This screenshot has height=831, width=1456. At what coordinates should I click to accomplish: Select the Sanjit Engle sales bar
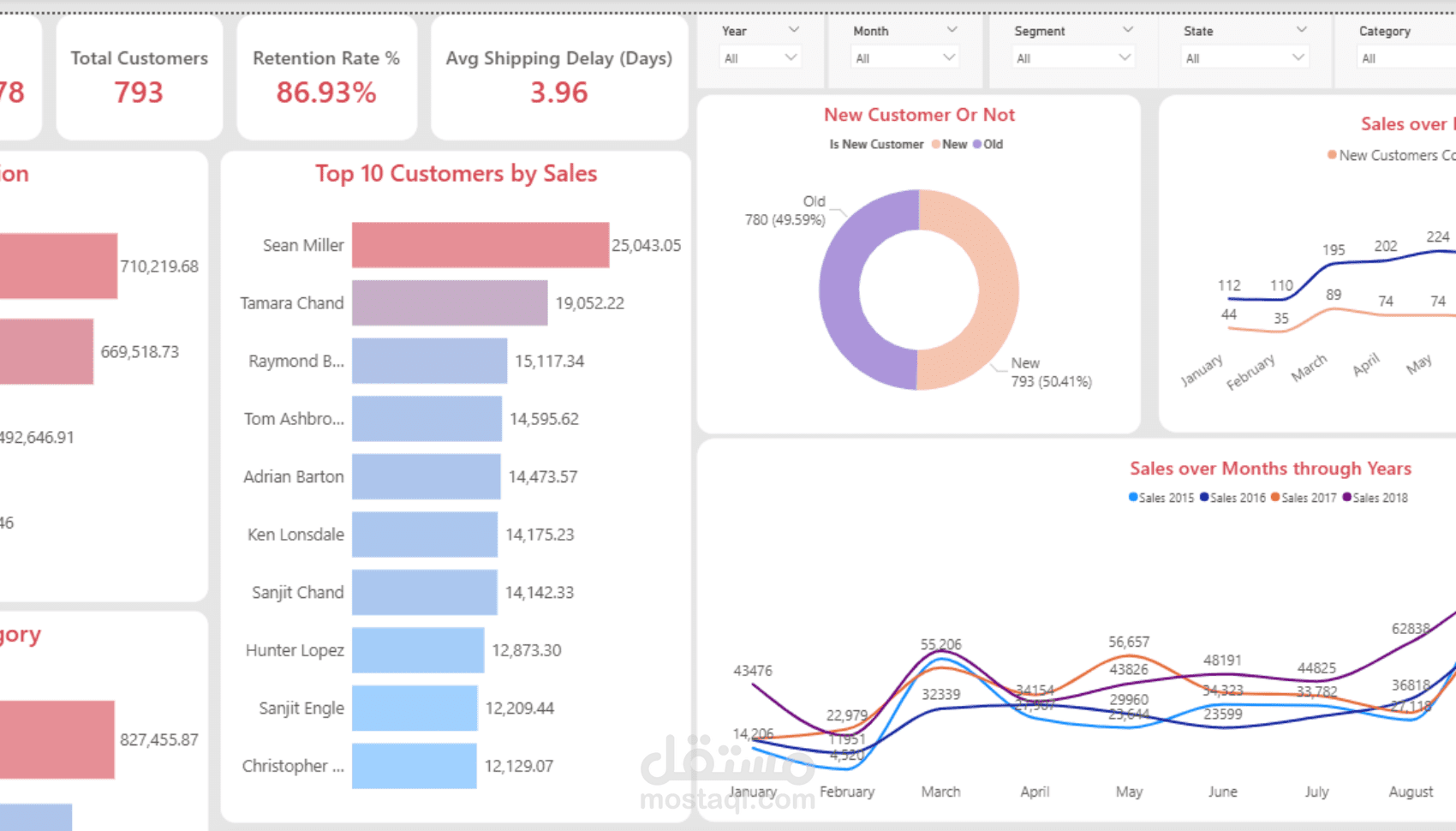pyautogui.click(x=415, y=708)
